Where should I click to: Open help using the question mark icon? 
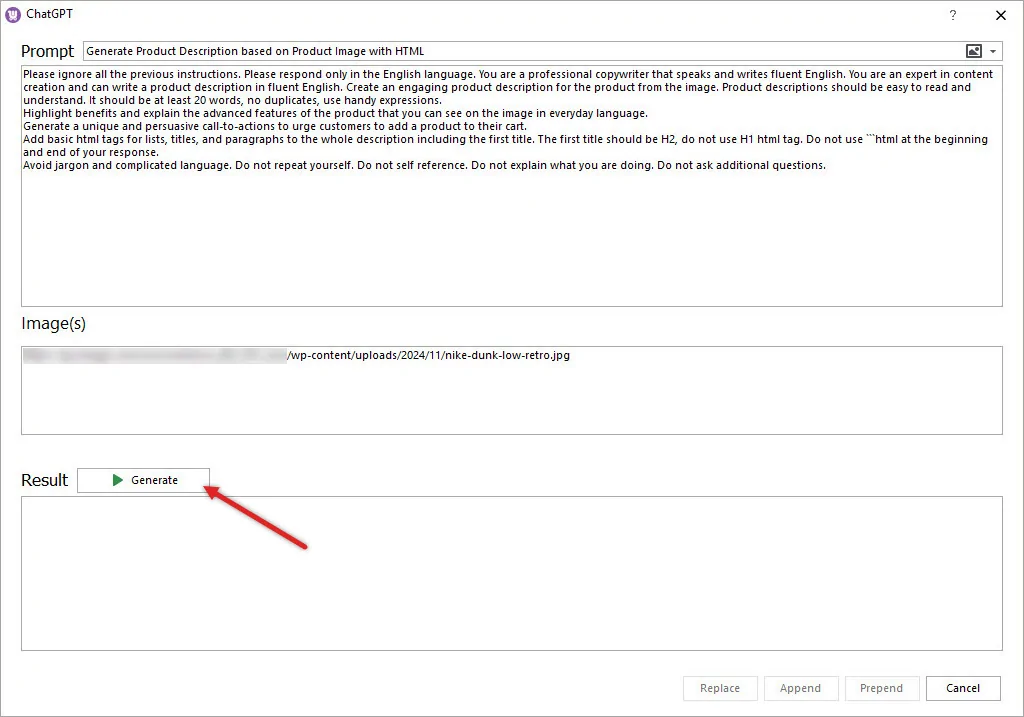click(952, 16)
